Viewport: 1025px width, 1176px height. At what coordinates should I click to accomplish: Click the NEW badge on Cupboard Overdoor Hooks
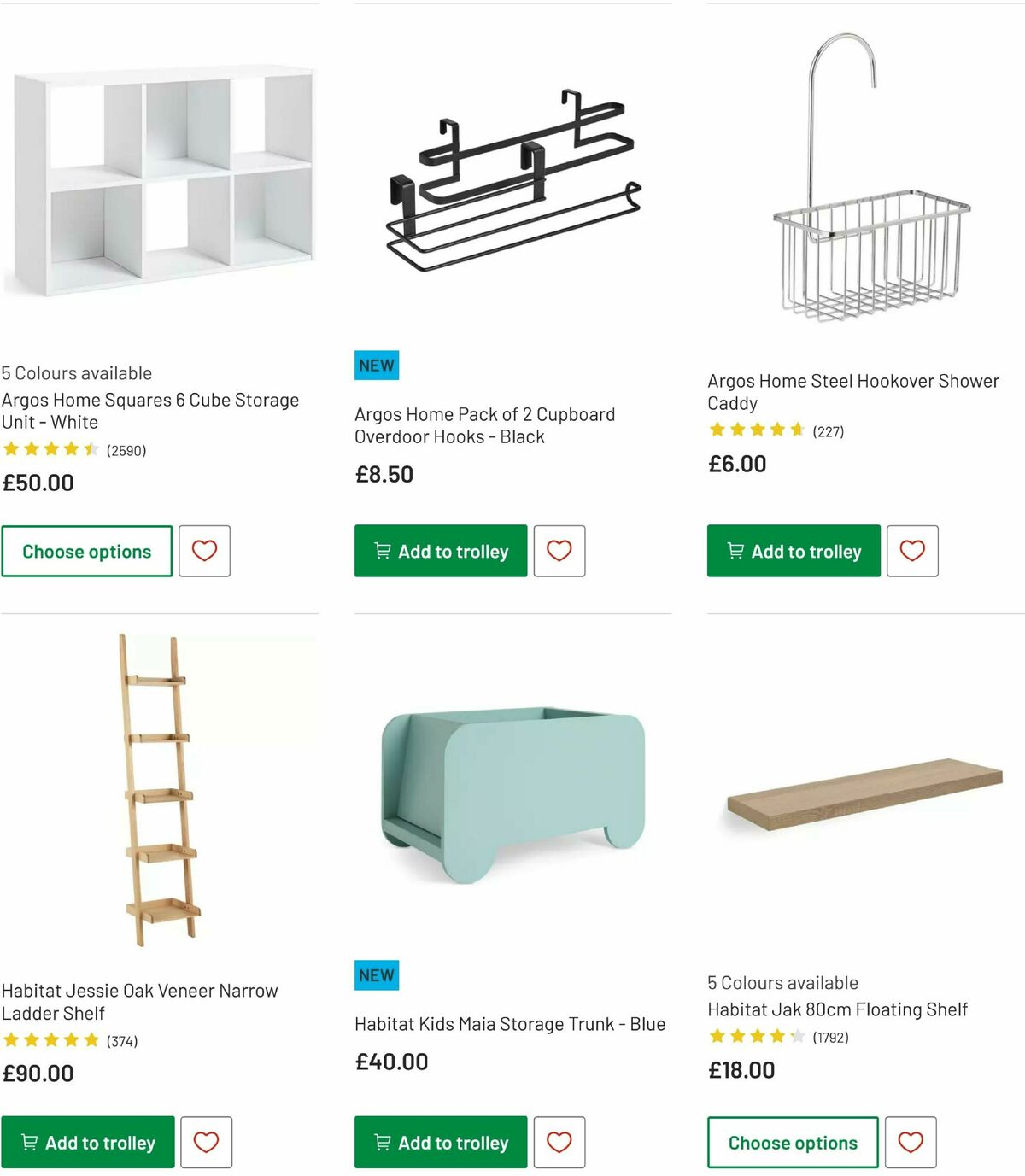(x=376, y=365)
